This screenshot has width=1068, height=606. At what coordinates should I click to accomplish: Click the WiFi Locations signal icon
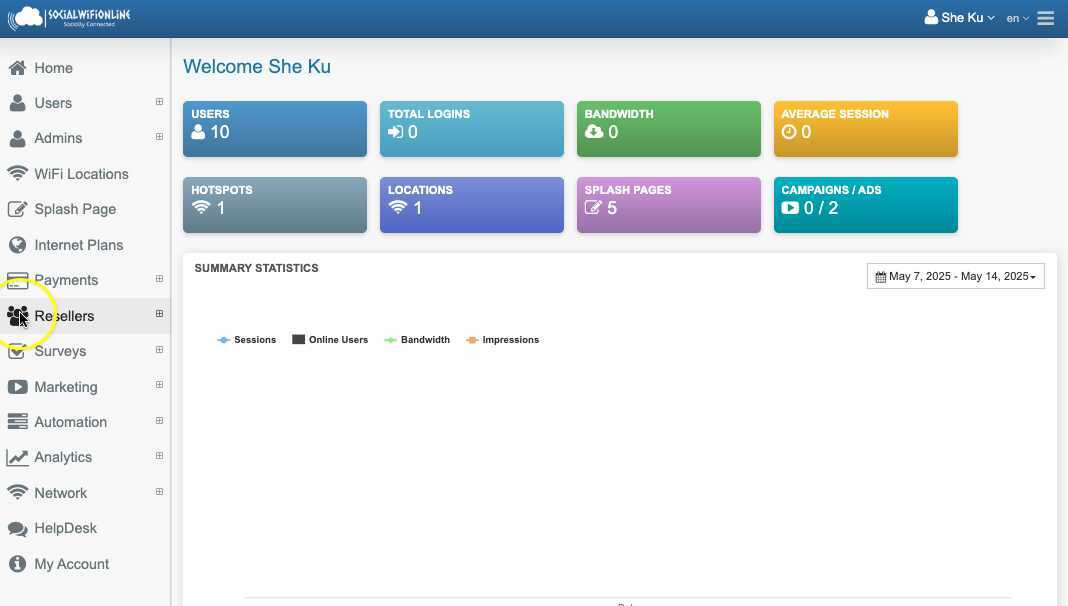click(x=17, y=173)
